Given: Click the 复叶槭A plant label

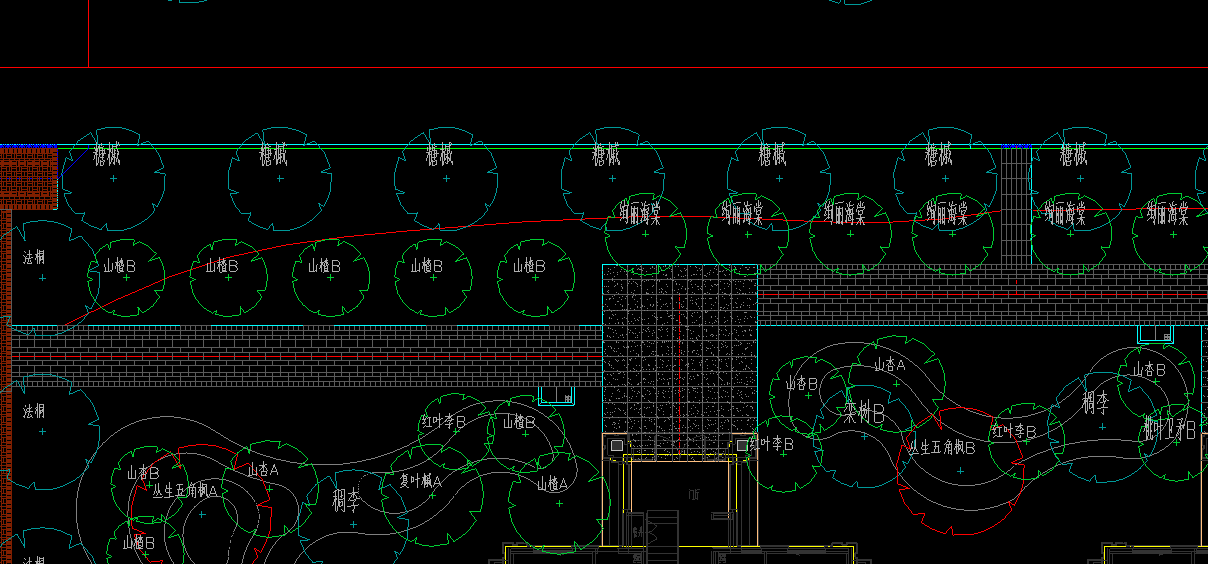Looking at the screenshot, I should tap(420, 480).
